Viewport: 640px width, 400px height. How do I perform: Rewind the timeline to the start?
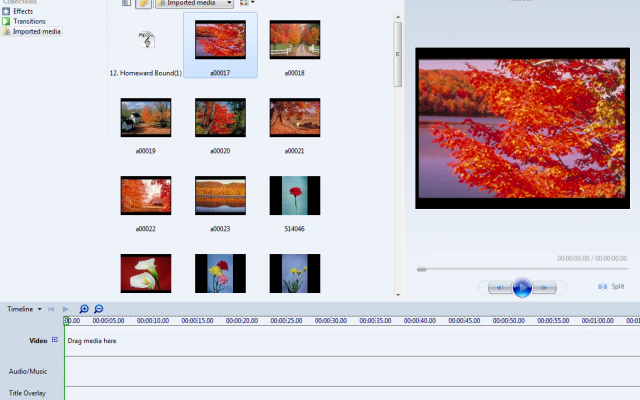51,309
